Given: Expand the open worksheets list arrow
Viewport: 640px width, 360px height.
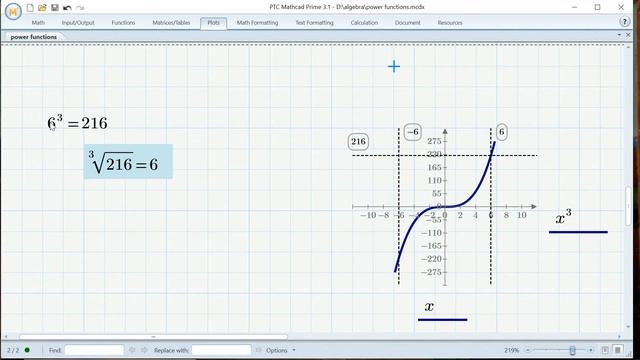Looking at the screenshot, I should pyautogui.click(x=619, y=35).
